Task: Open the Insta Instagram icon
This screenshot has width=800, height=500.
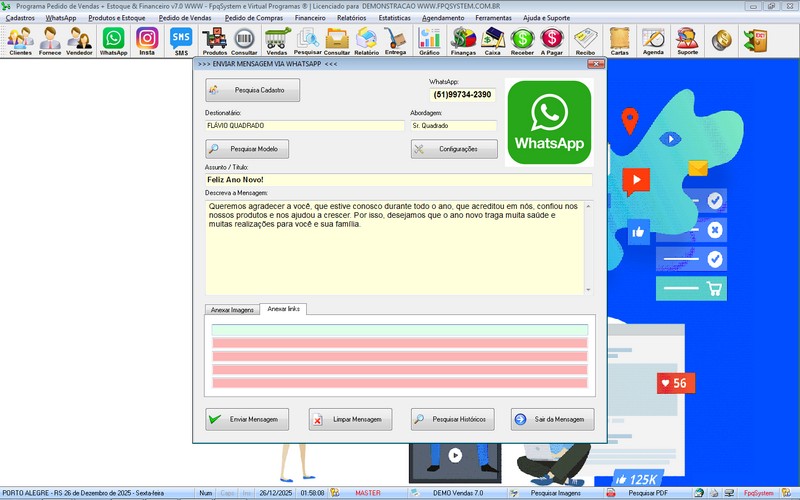Action: pos(147,41)
